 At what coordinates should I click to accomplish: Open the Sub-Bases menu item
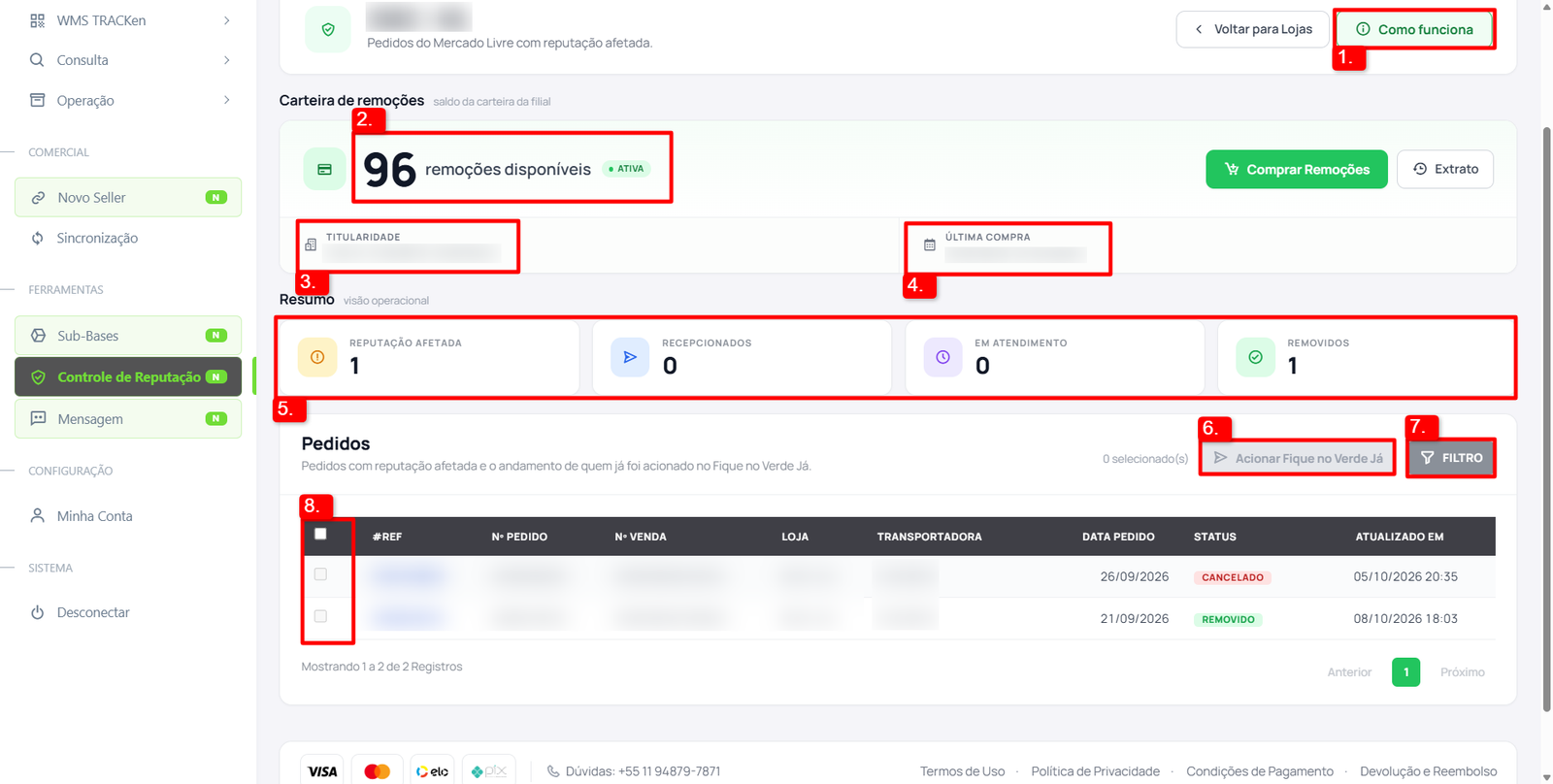[x=128, y=336]
